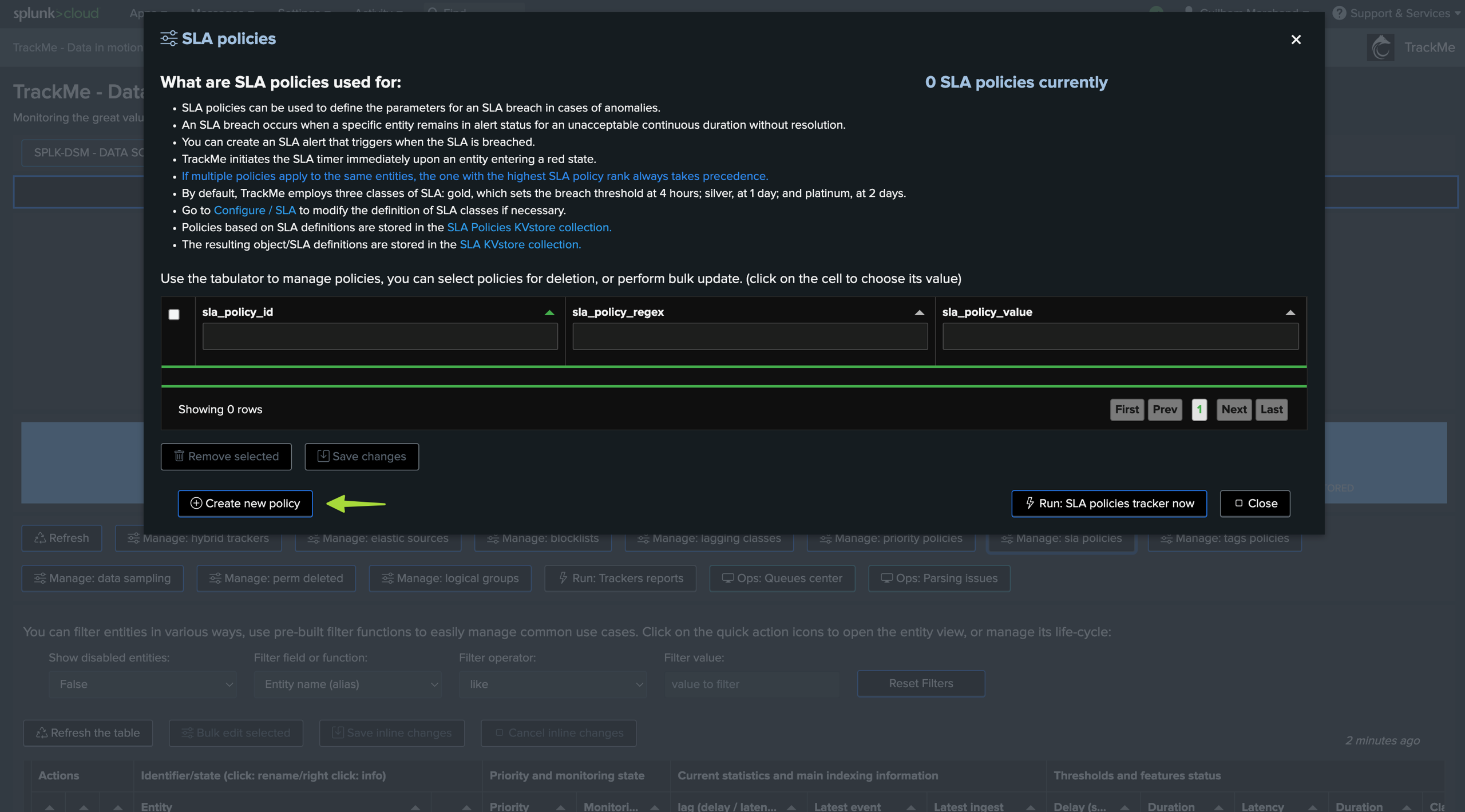Screen dimensions: 1465x812
Task: Close the SLA policies dialog with X
Action: click(1296, 39)
